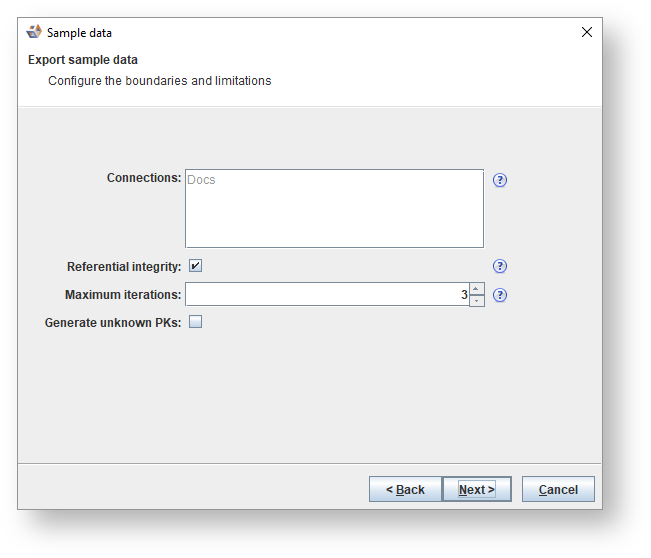651x558 pixels.
Task: Click into the Maximum iterations number field
Action: [x=325, y=295]
